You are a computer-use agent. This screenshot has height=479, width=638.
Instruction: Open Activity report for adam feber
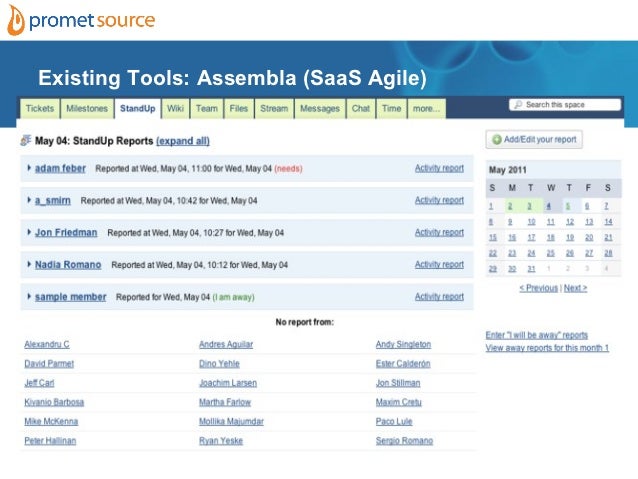pos(439,168)
